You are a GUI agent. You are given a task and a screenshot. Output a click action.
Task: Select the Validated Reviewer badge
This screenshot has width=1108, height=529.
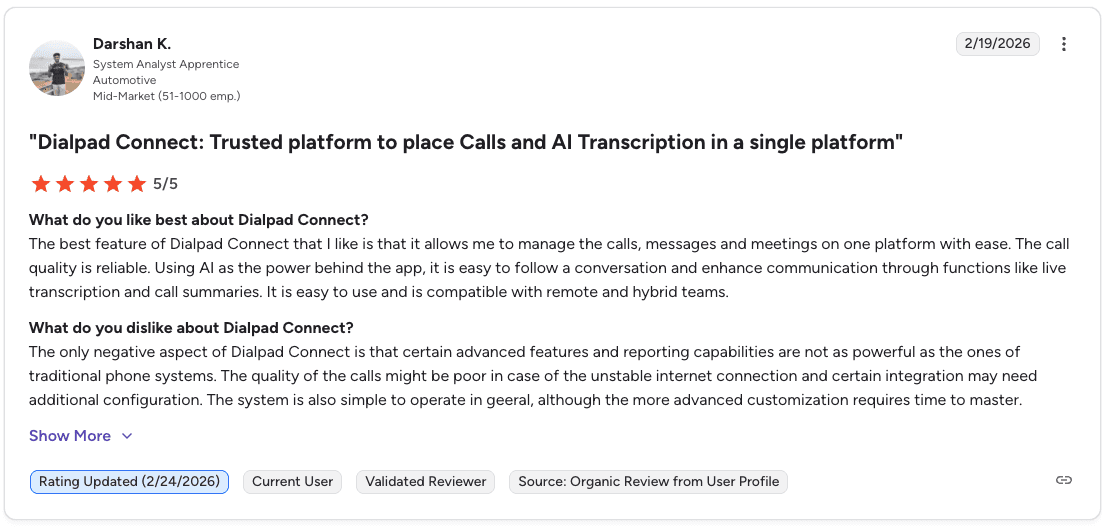[425, 482]
